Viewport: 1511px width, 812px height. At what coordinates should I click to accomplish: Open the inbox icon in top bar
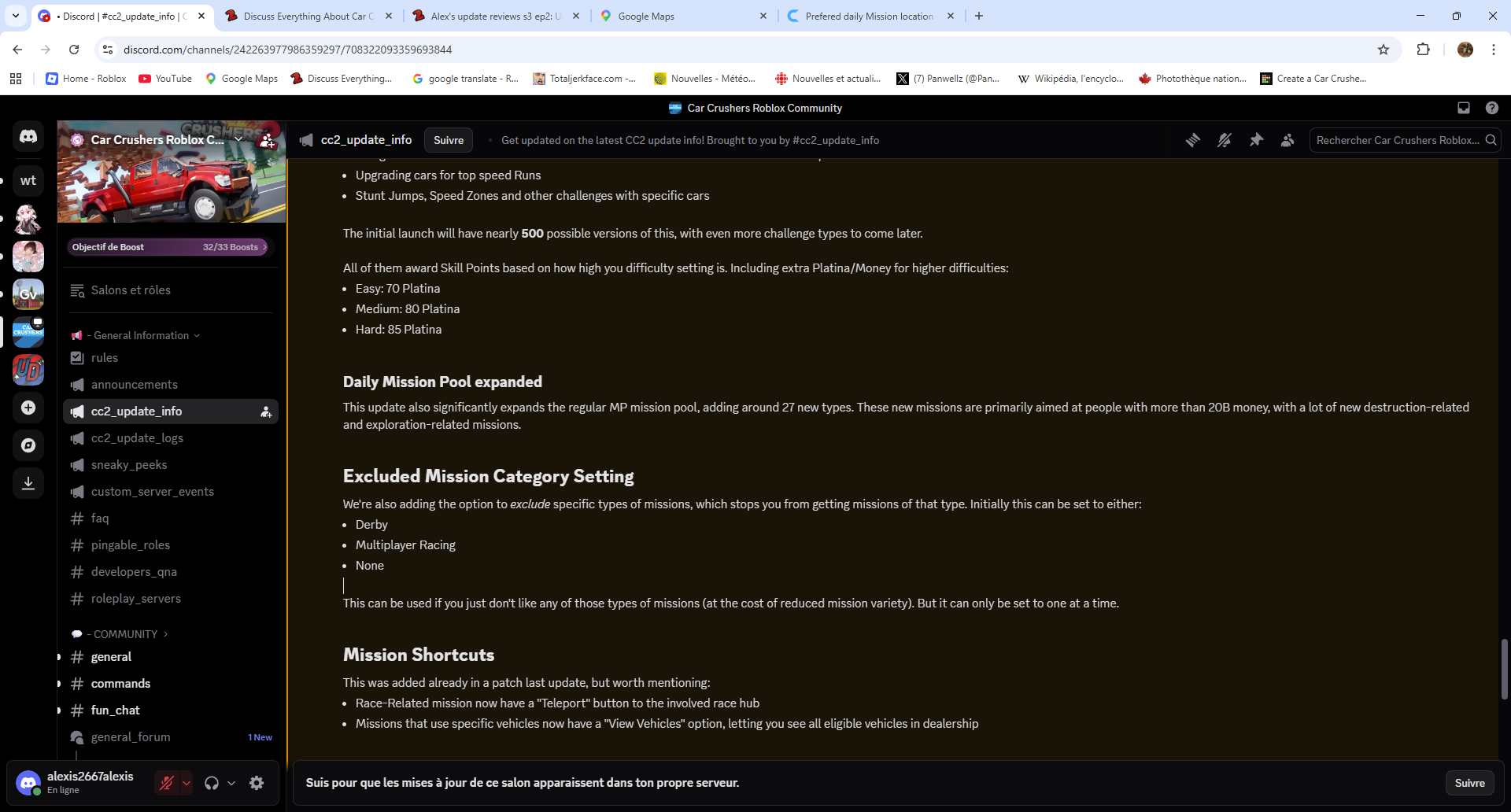1463,108
